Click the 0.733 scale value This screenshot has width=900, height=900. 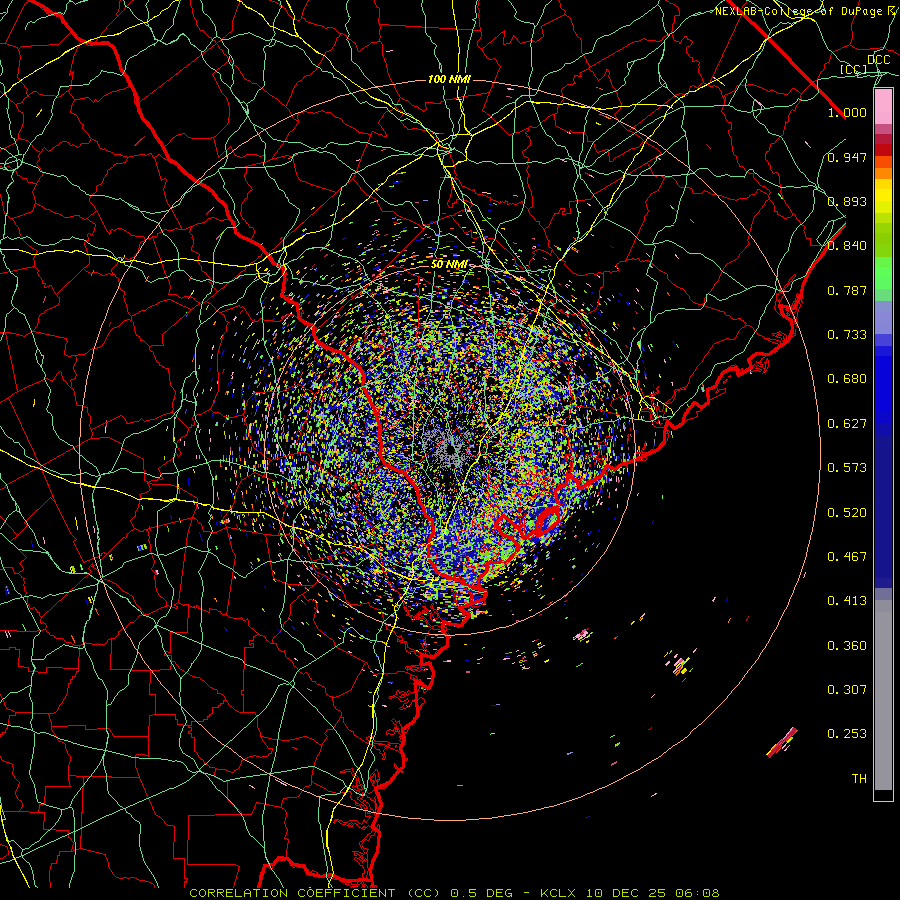[847, 335]
